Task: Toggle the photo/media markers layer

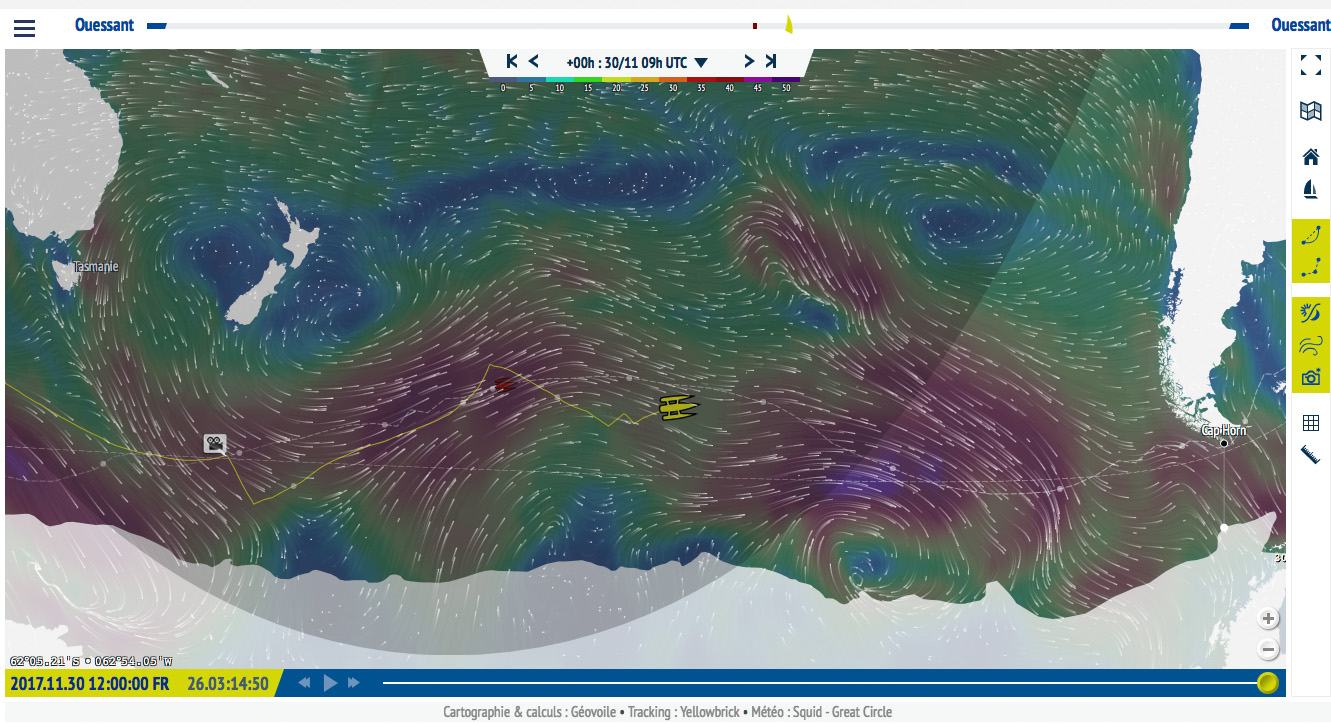Action: pos(1310,377)
